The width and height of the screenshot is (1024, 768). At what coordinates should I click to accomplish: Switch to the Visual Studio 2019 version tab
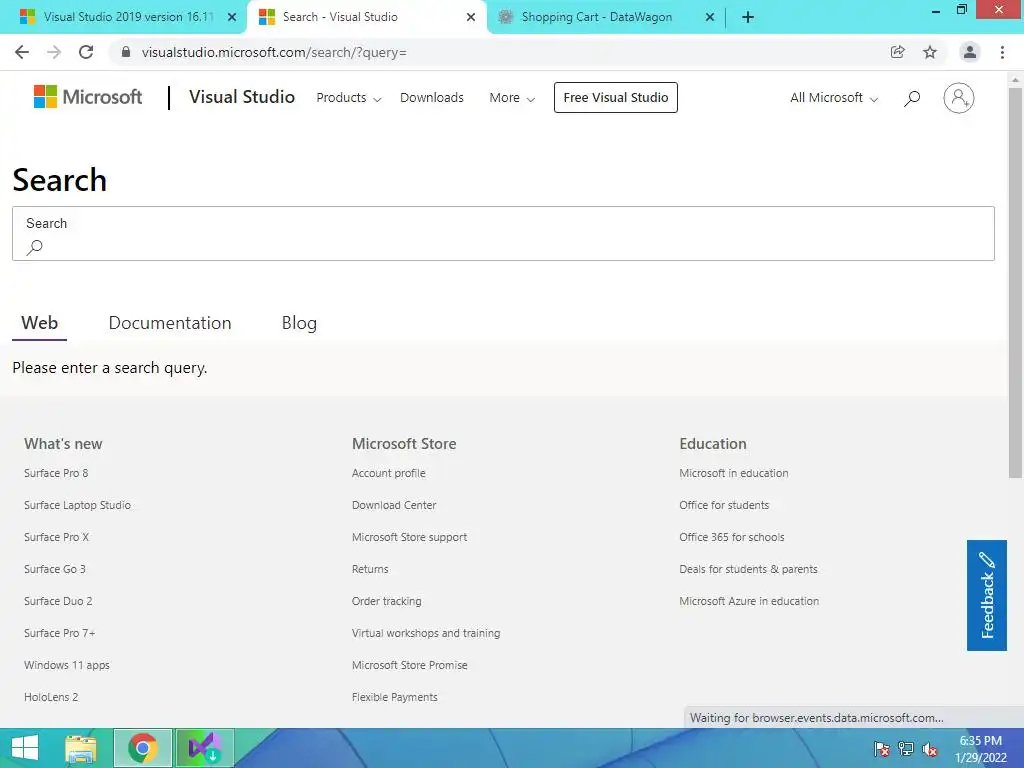click(129, 17)
